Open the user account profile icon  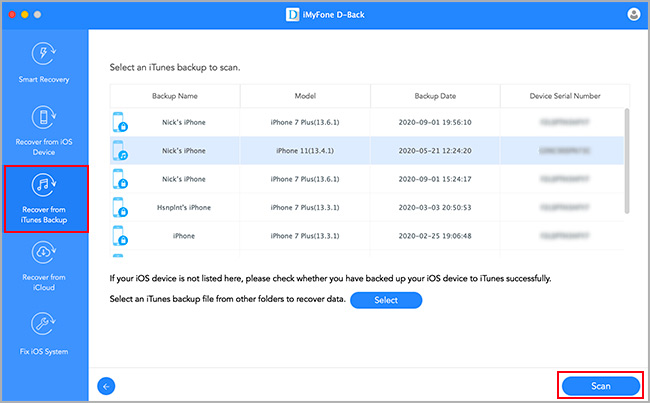(x=633, y=15)
